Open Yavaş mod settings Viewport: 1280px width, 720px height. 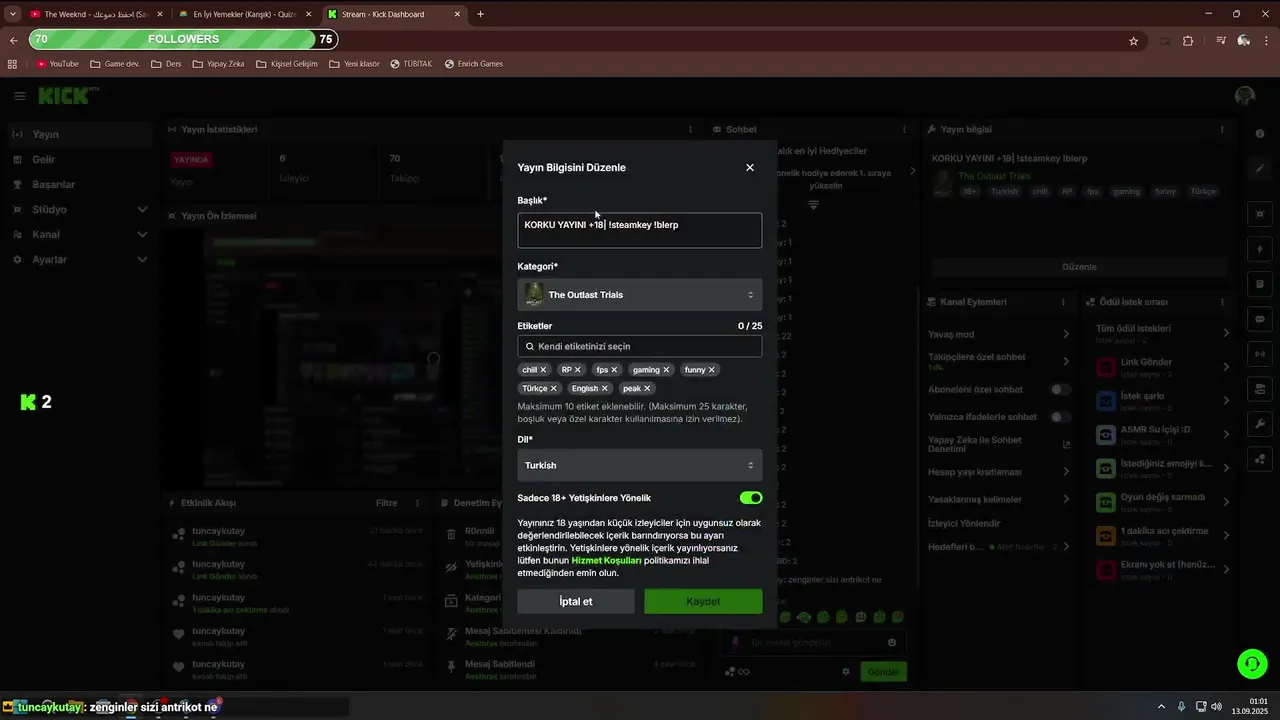[x=1000, y=334]
